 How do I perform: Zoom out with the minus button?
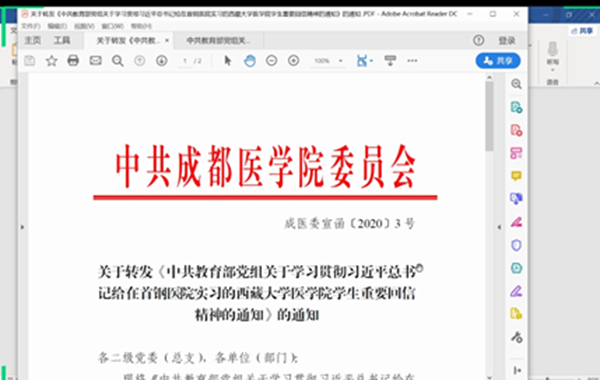tap(272, 60)
